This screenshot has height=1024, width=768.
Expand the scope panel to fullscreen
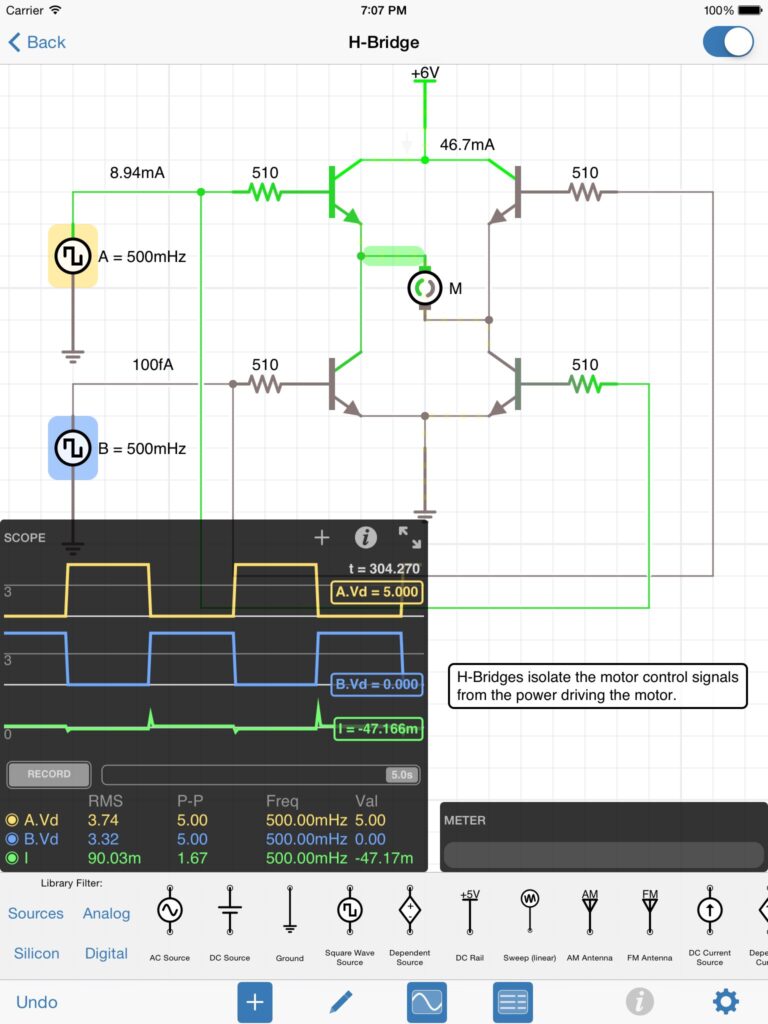click(x=410, y=538)
